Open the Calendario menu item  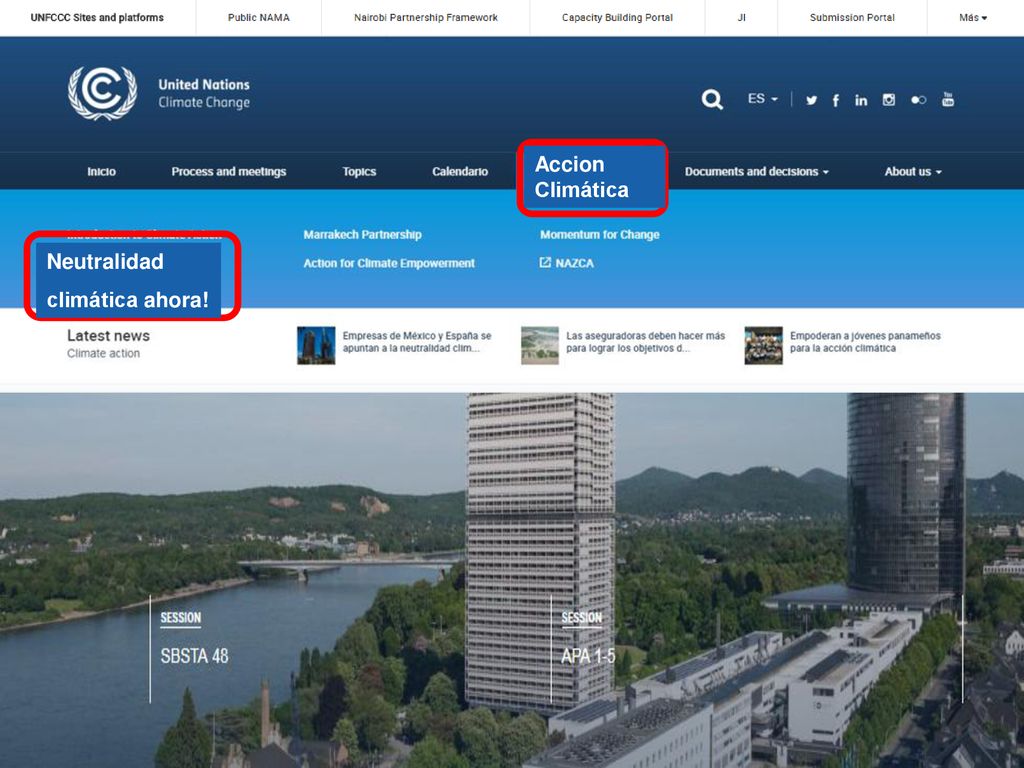460,171
